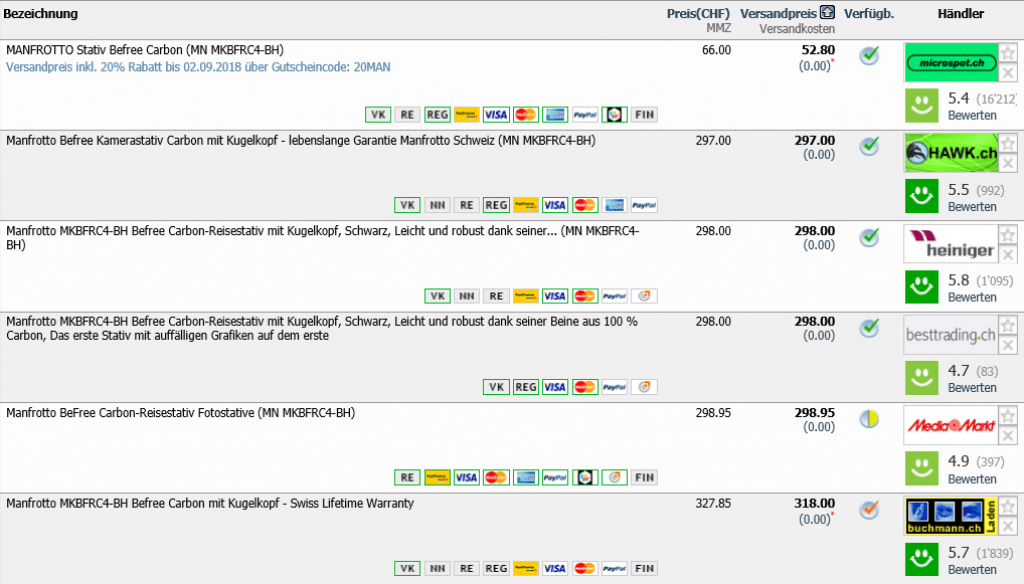Viewport: 1024px width, 584px height.
Task: Click MasterCard icon in besttrading.ch row
Action: point(584,387)
